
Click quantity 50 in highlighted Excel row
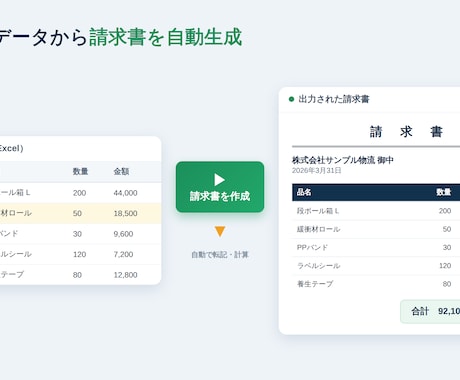point(77,213)
